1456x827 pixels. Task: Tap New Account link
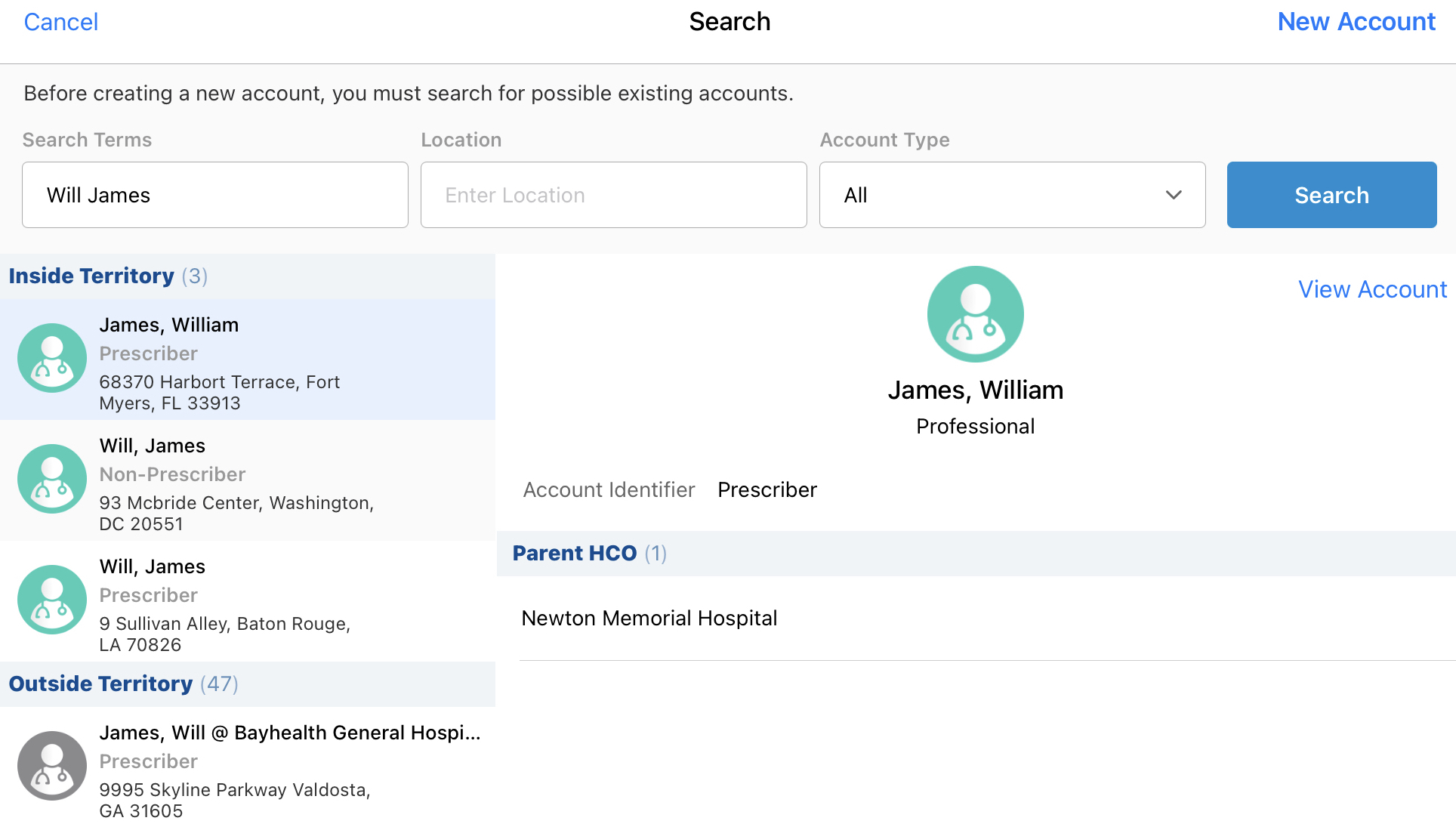point(1356,22)
